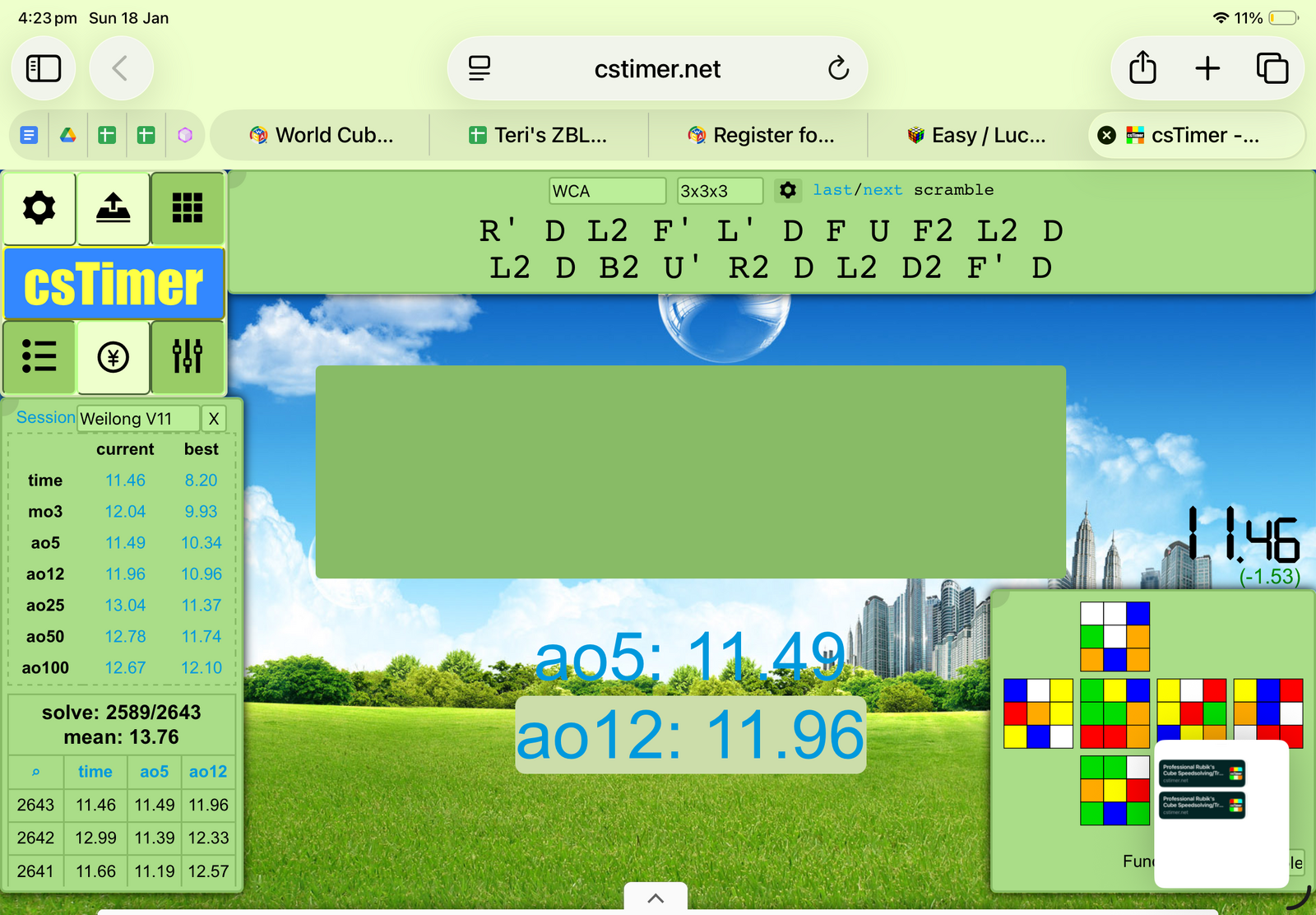
Task: Open the solve: 2589/2643 statistics
Action: (122, 713)
